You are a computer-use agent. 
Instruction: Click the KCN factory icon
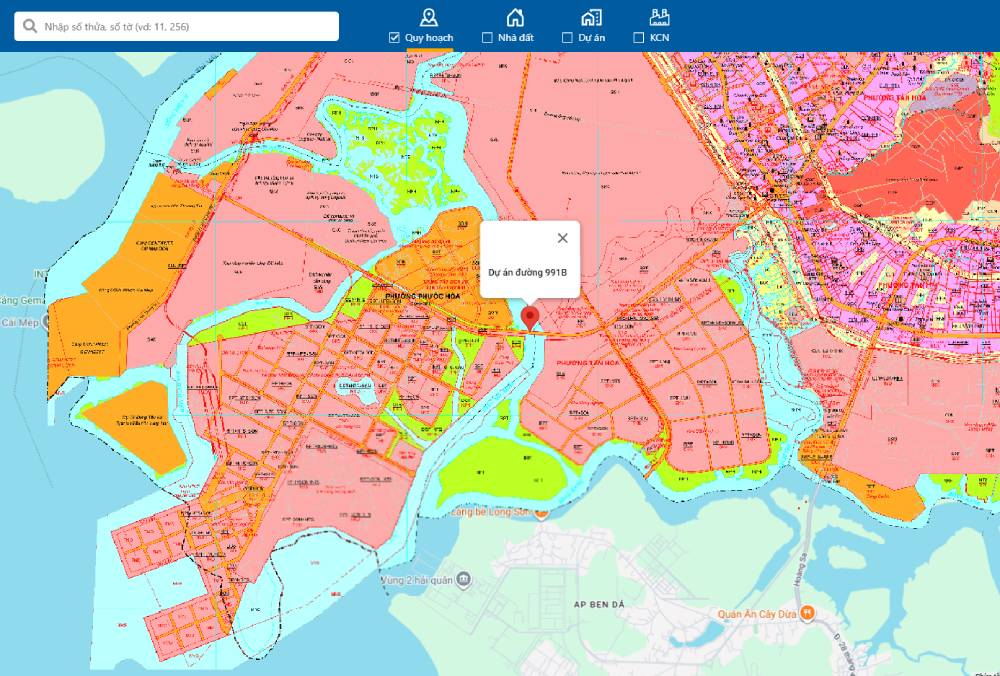pos(659,17)
